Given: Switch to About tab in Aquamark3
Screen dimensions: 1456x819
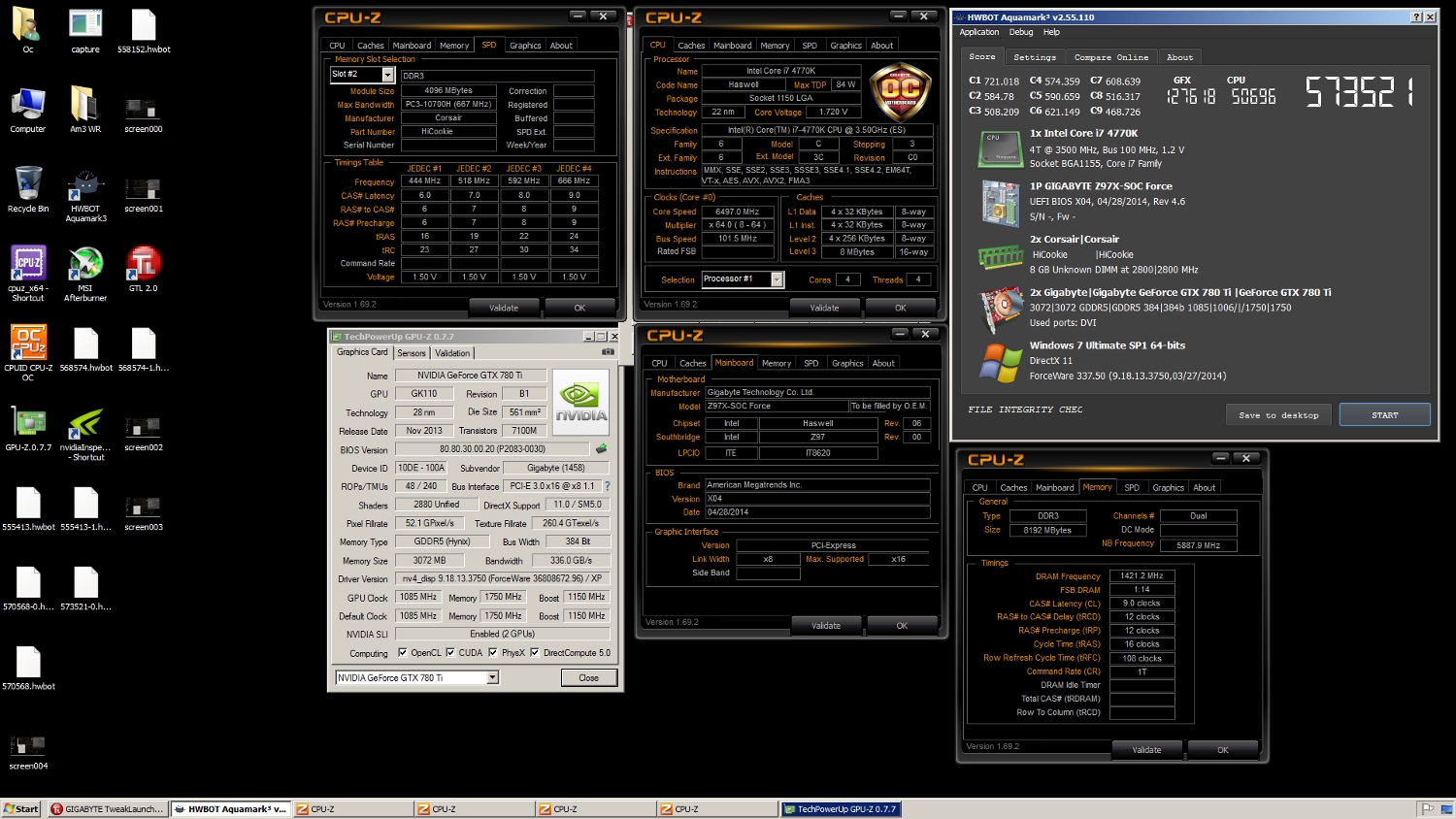Looking at the screenshot, I should 1179,57.
